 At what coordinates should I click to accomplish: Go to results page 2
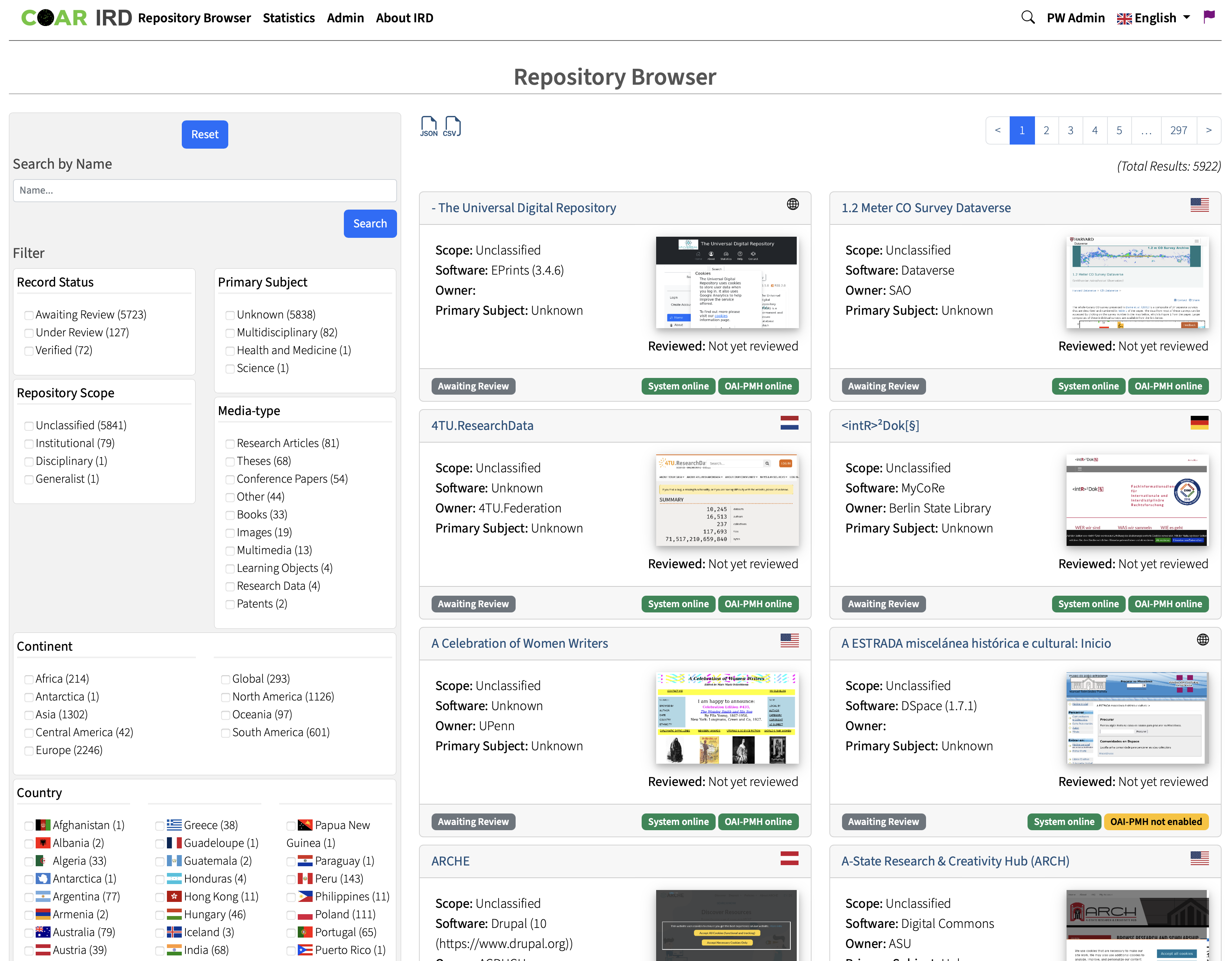click(1046, 130)
